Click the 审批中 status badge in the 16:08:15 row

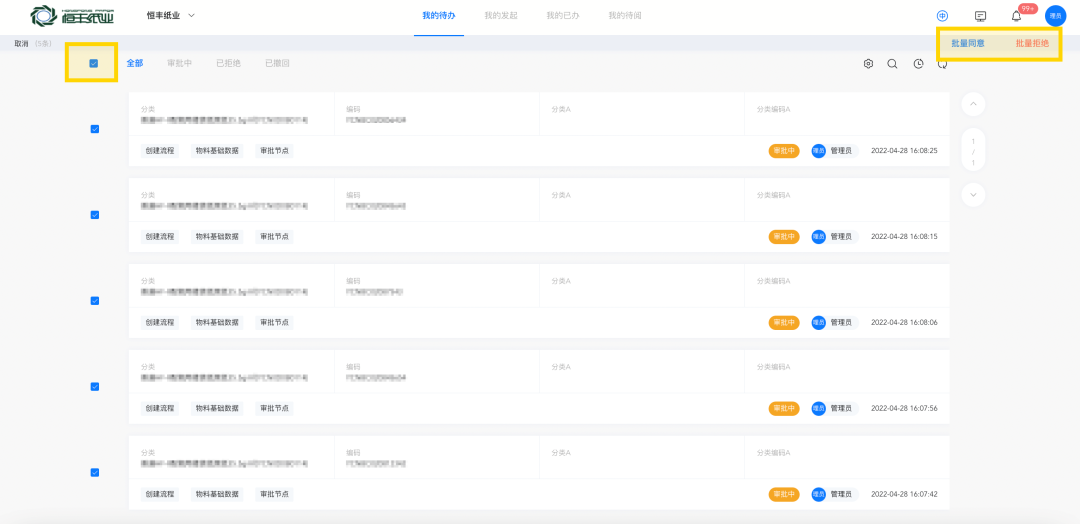pos(784,237)
